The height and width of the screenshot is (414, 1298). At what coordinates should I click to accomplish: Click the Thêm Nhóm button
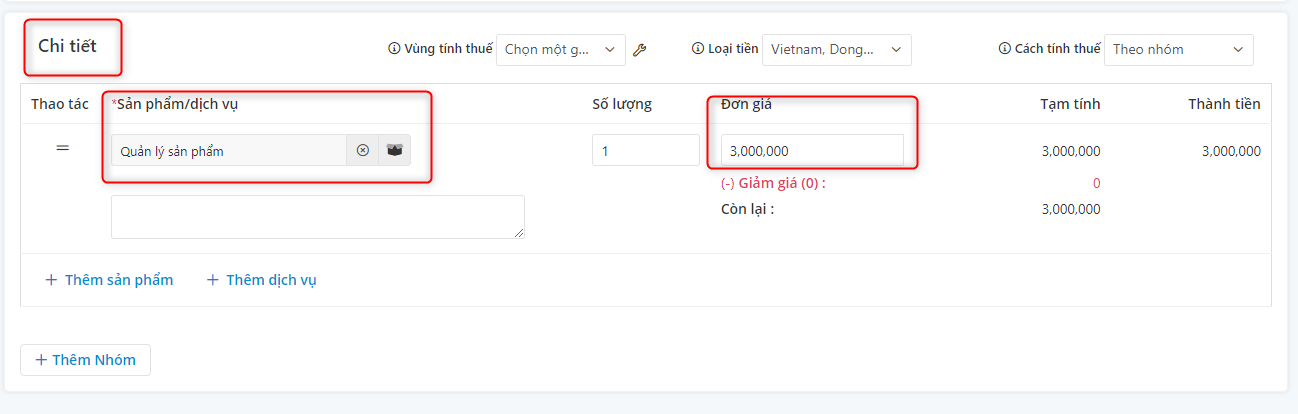tap(85, 360)
